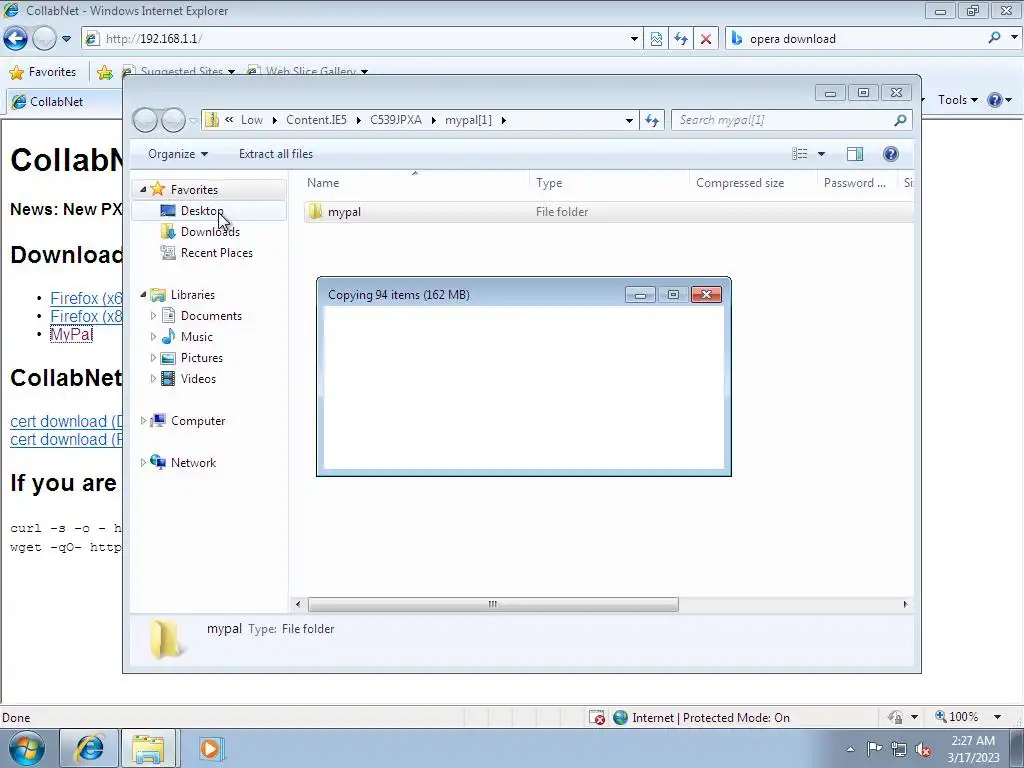The height and width of the screenshot is (768, 1024).
Task: Click the Internet Explorer taskbar icon
Action: (89, 748)
